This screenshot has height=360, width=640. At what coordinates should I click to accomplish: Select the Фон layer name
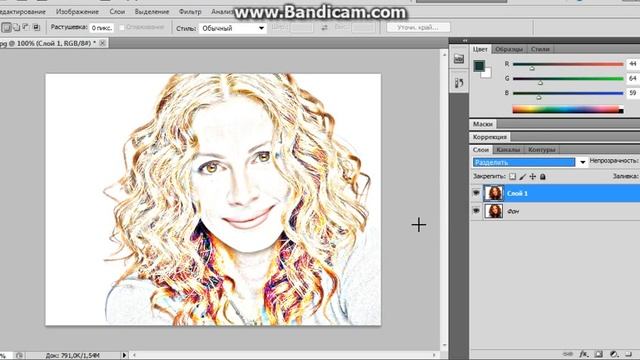click(513, 211)
